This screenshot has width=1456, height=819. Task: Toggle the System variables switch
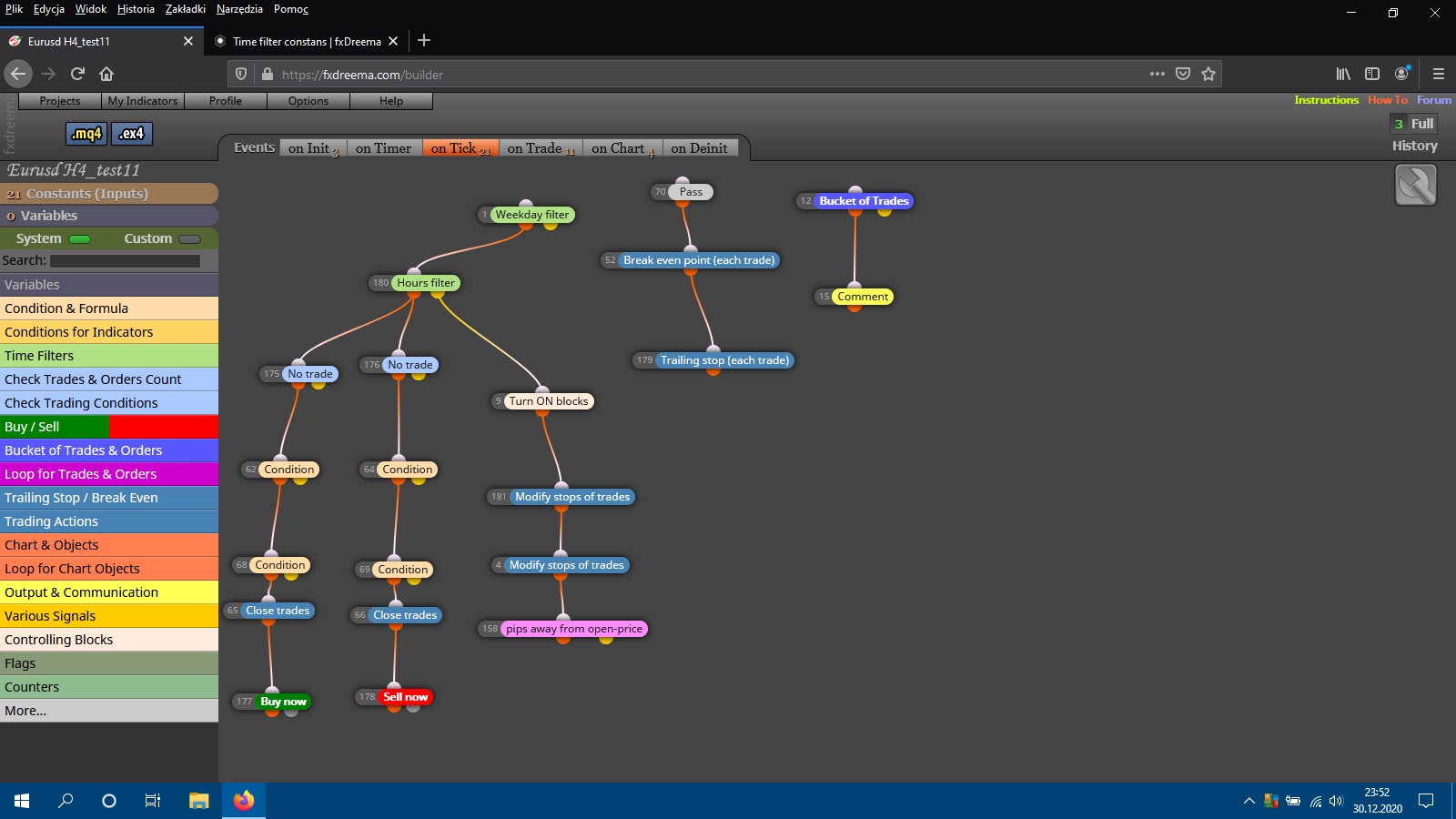[80, 239]
